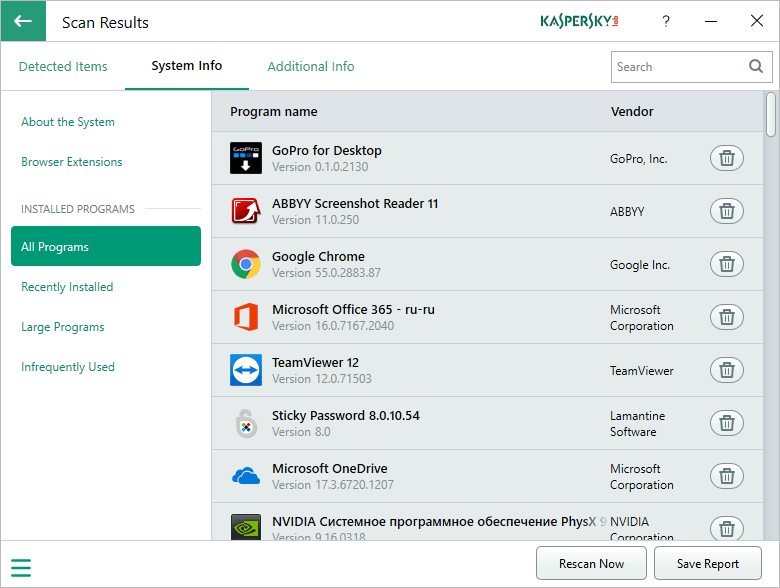The width and height of the screenshot is (780, 588).
Task: Show Large Programs list
Action: click(63, 327)
